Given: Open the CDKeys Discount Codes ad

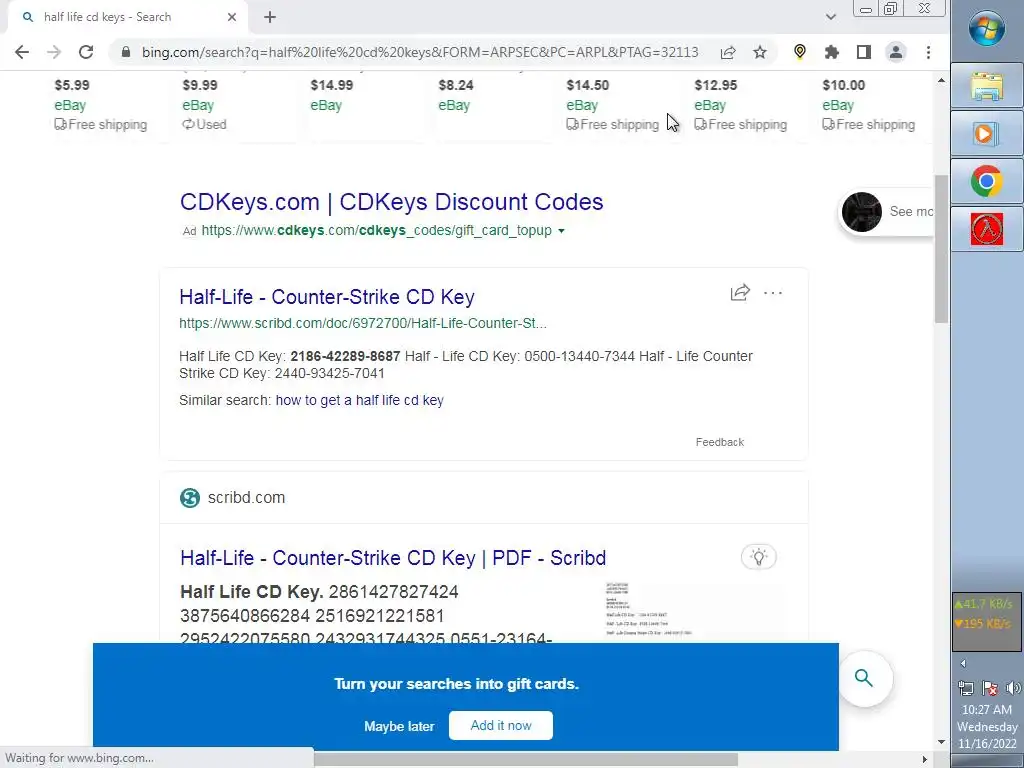Looking at the screenshot, I should (x=391, y=202).
